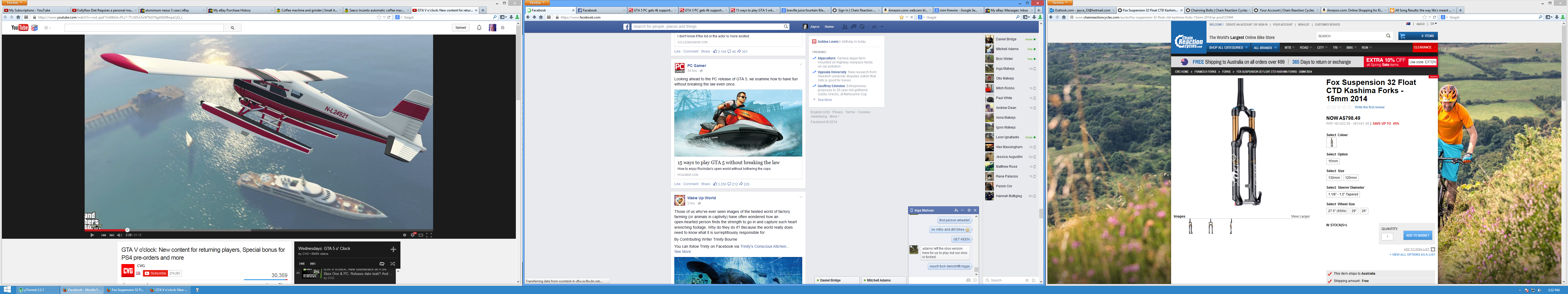Click the Windows Start button
Image resolution: width=1568 pixels, height=294 pixels.
coord(7,290)
